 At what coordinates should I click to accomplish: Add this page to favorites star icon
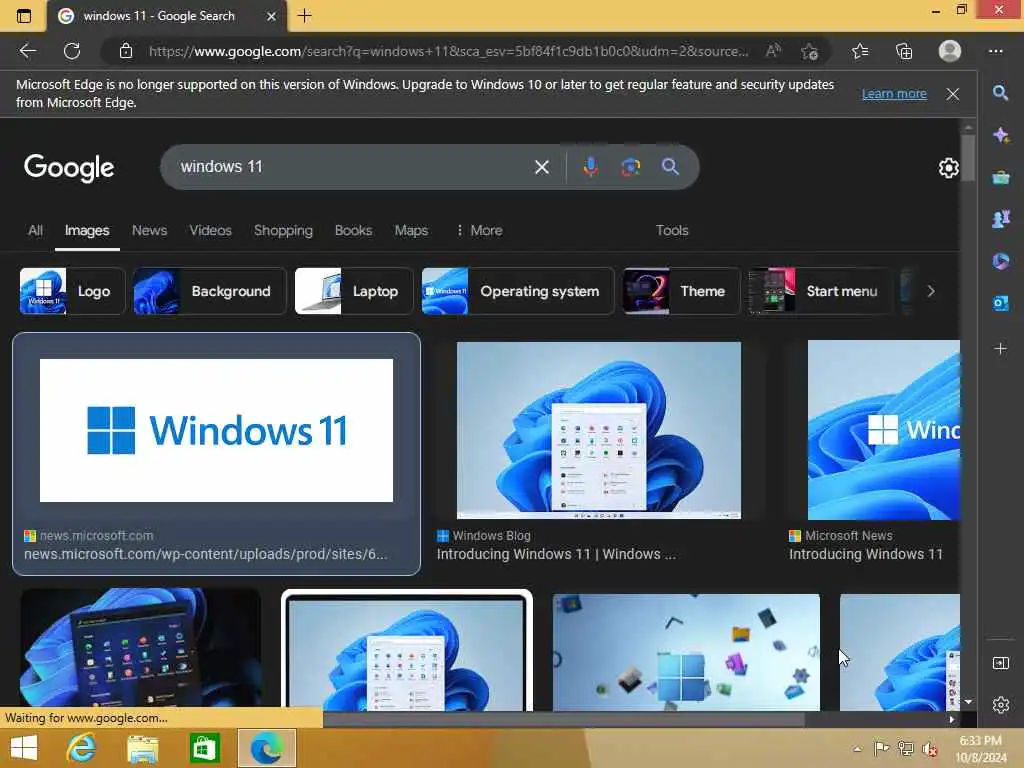tap(810, 51)
